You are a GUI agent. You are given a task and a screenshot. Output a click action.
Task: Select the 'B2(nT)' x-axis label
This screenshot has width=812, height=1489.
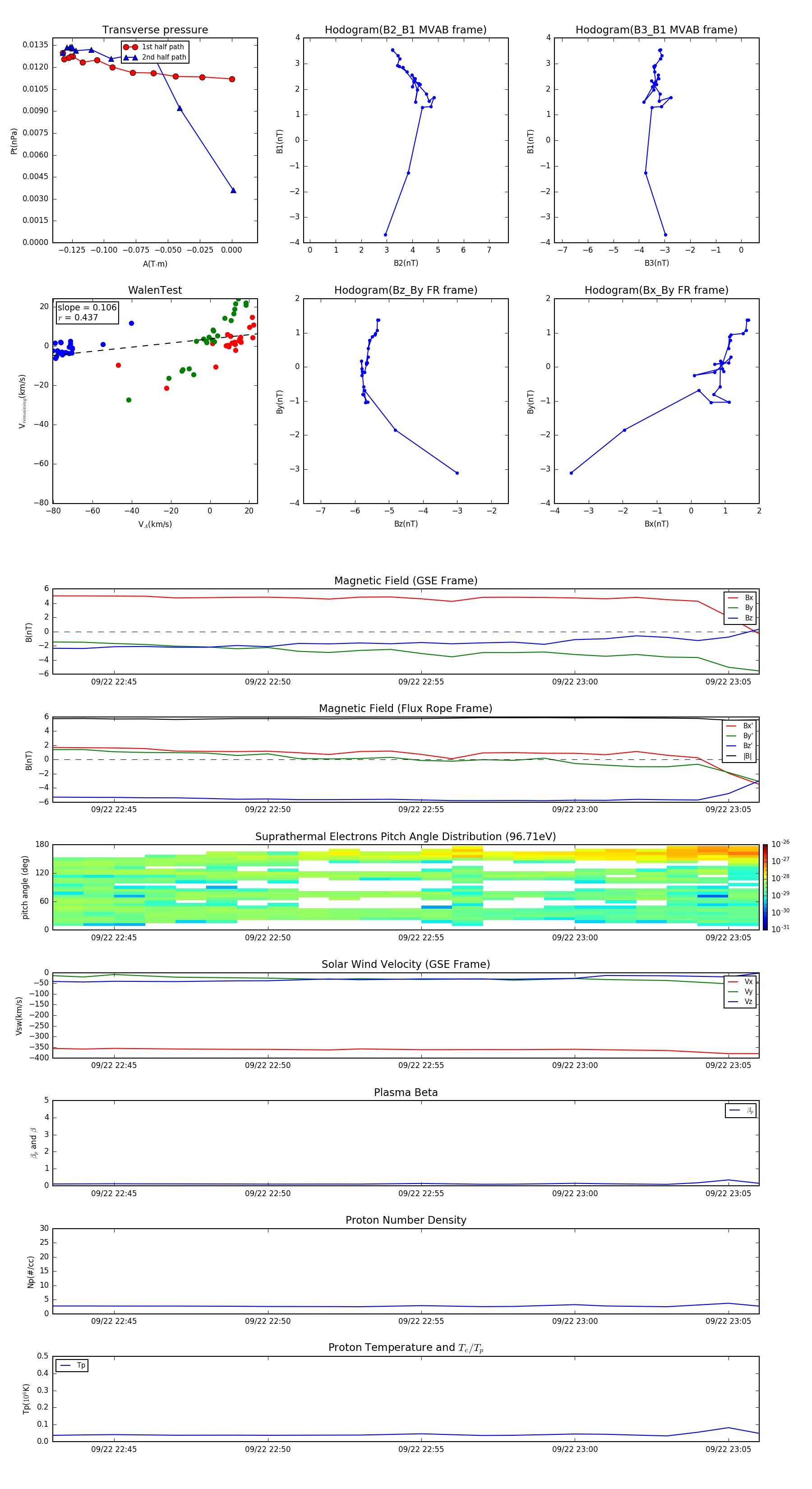pyautogui.click(x=406, y=263)
